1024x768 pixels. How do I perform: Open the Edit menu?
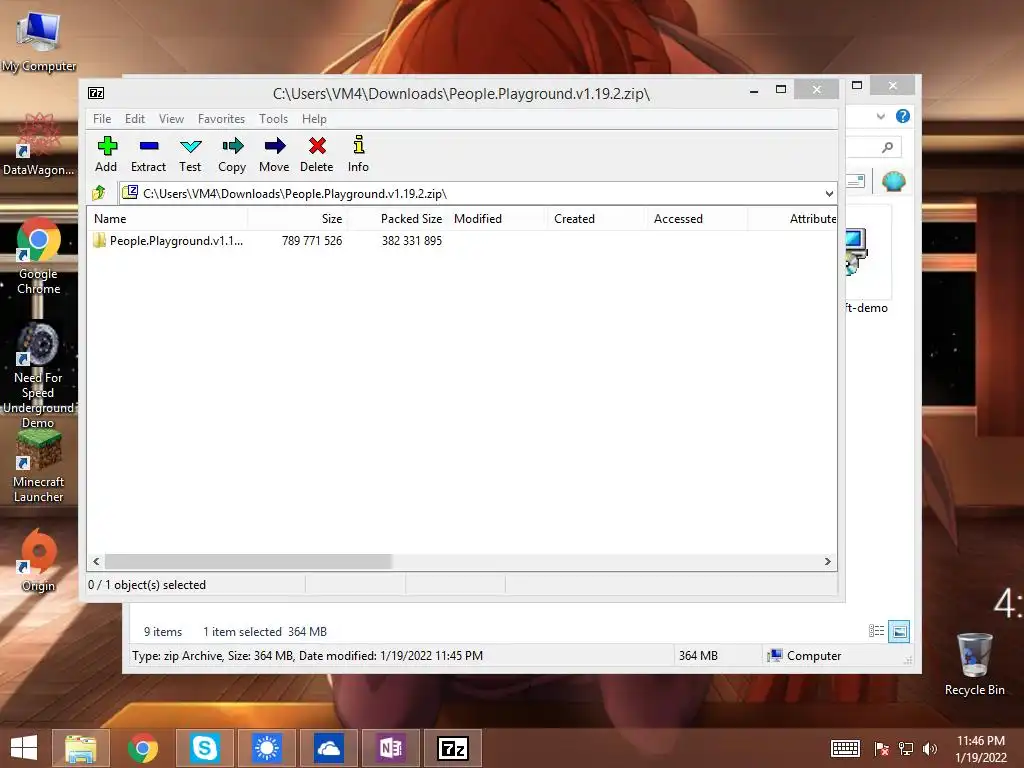pos(135,119)
